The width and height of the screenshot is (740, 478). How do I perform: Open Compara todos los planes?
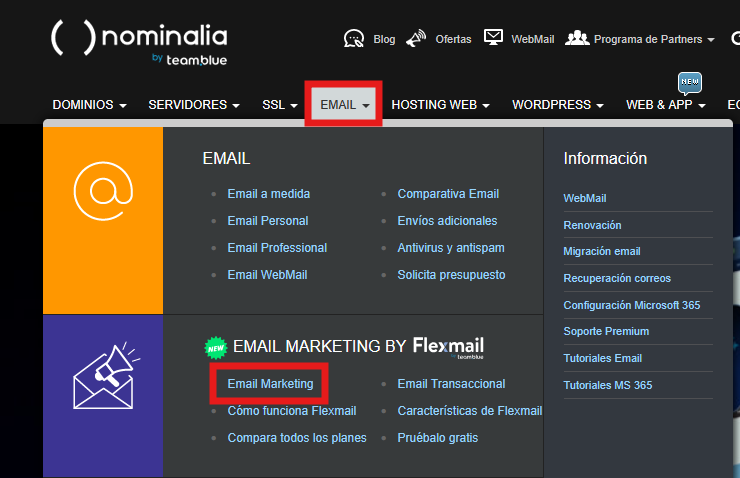point(297,438)
